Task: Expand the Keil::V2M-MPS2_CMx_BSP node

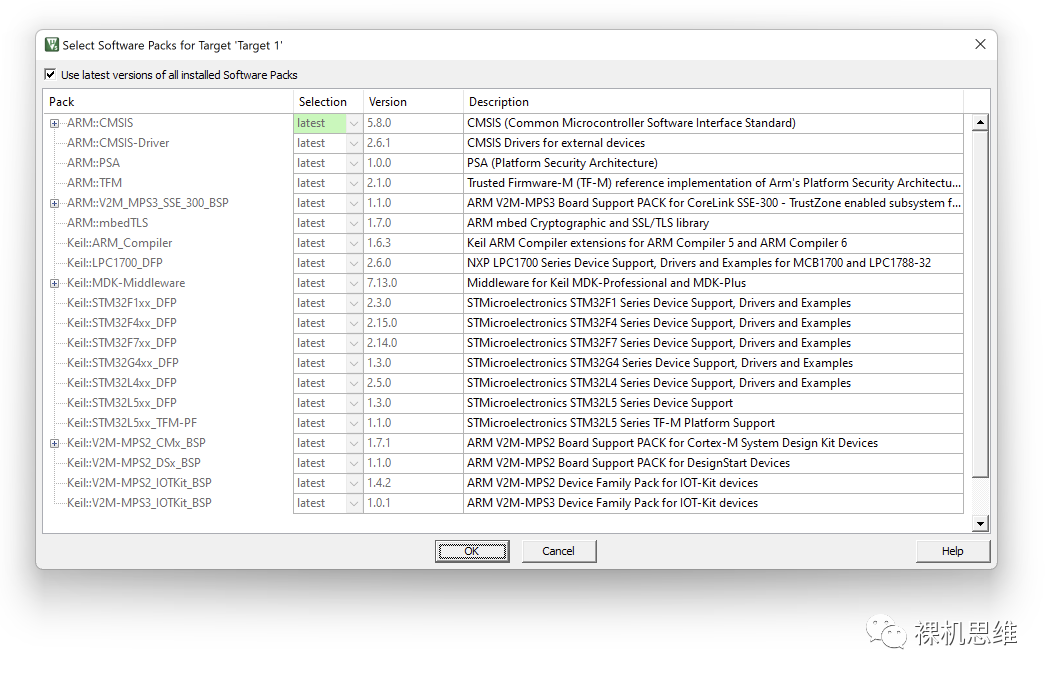Action: click(54, 443)
